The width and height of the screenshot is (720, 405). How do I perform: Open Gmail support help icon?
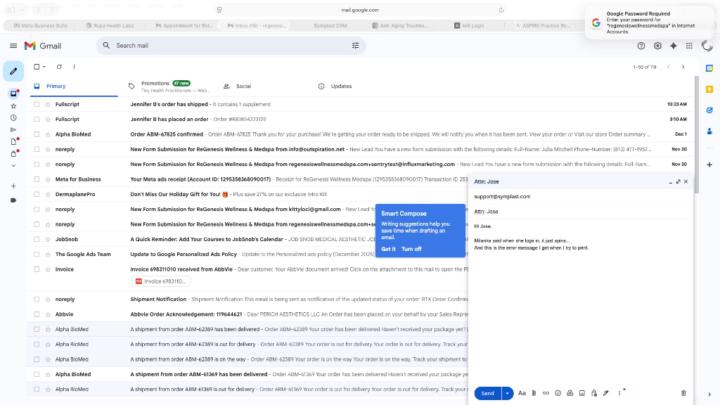(x=641, y=45)
